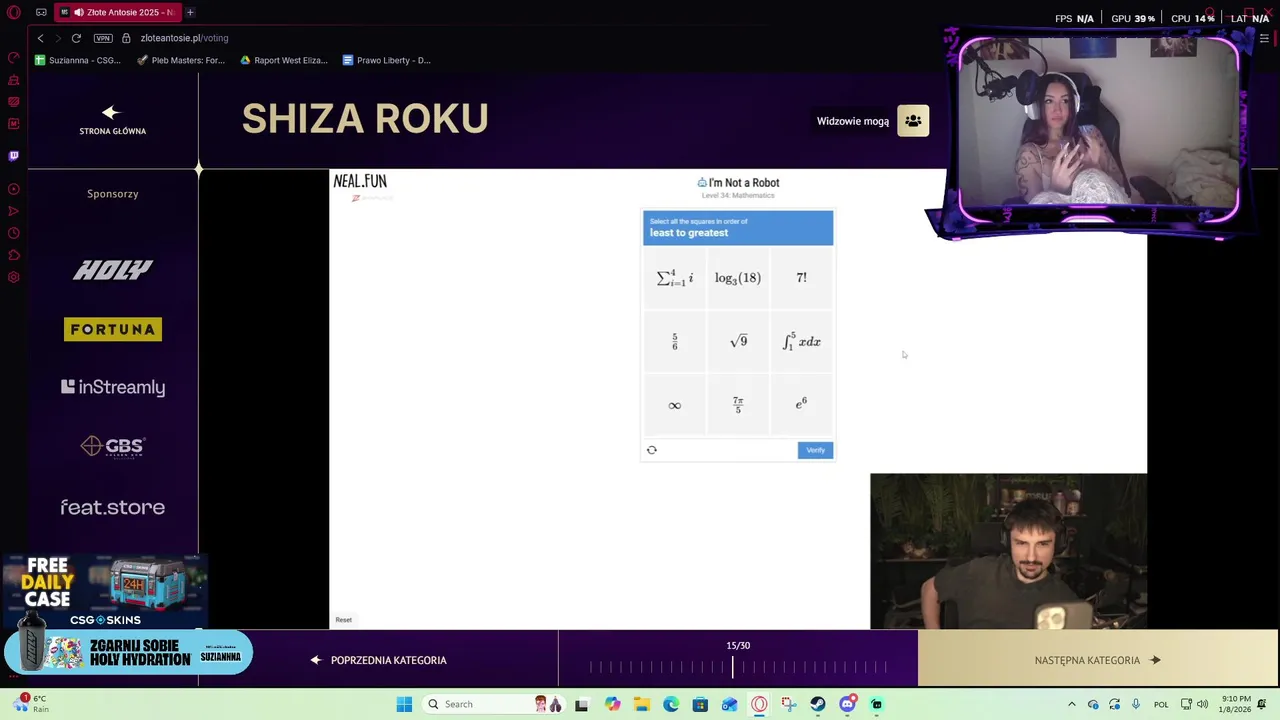Image resolution: width=1280 pixels, height=720 pixels.
Task: Go to Następna Kategoria
Action: coord(1097,660)
